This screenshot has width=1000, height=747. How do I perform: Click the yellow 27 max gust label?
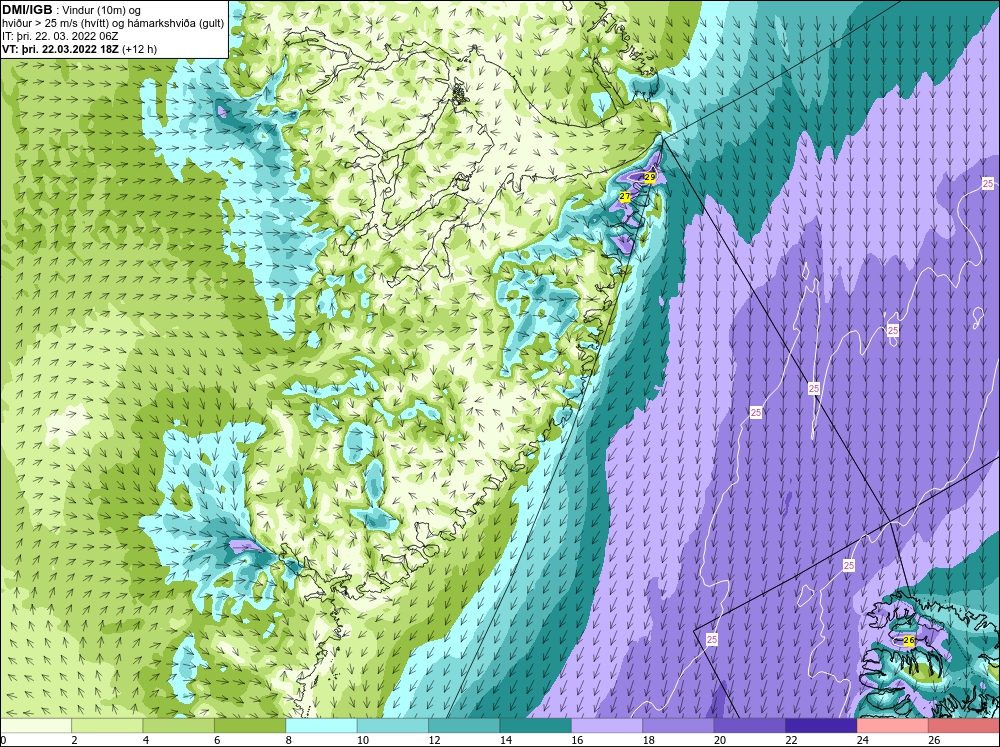tap(625, 197)
